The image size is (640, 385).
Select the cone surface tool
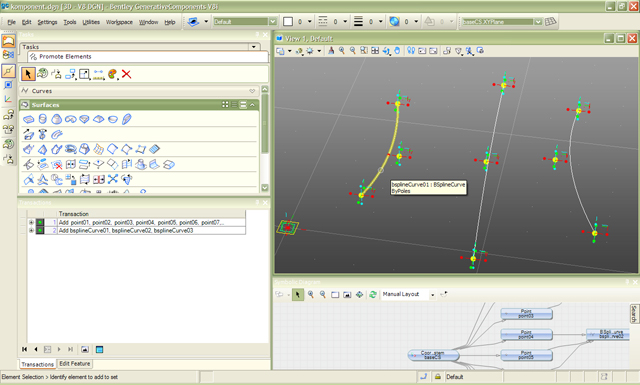coord(57,119)
